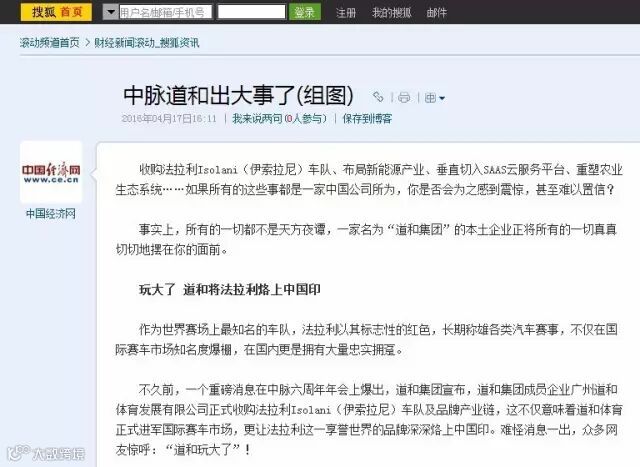This screenshot has width=640, height=467.
Task: Open 我的搜狐 in the top navigation
Action: click(x=391, y=13)
